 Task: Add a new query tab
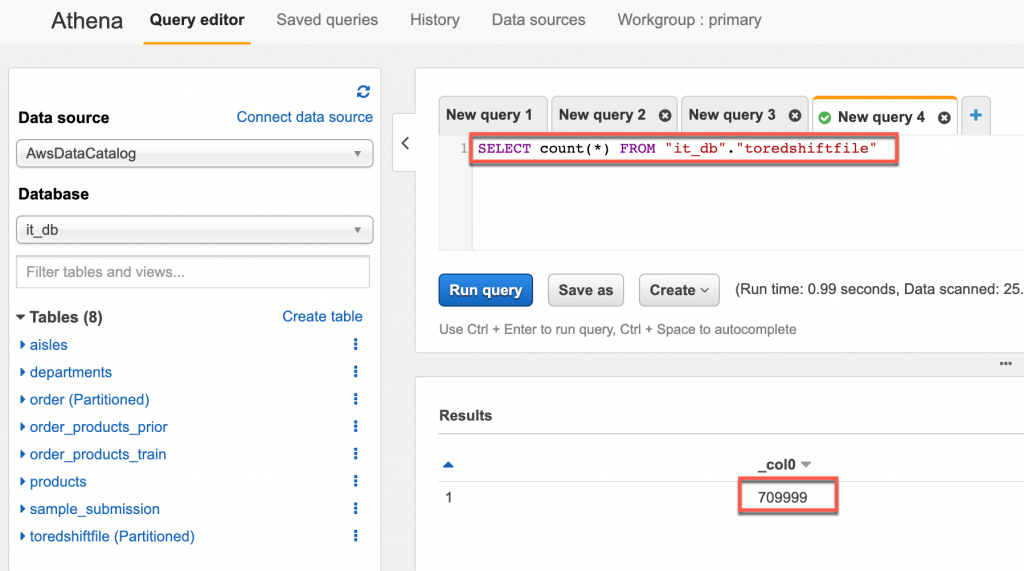(x=975, y=116)
